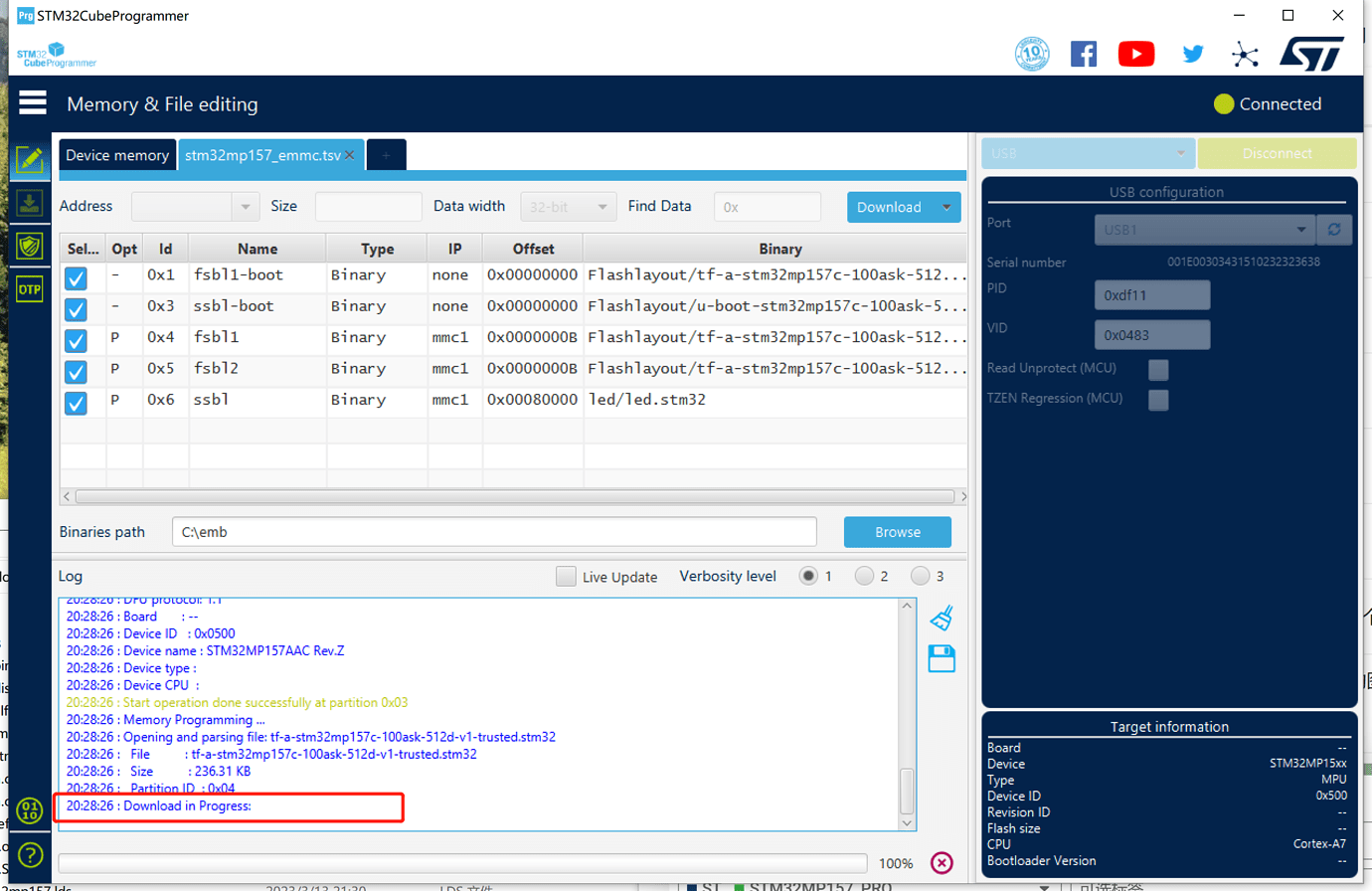This screenshot has height=891, width=1372.
Task: Select verbosity level 2 radio button
Action: [864, 576]
